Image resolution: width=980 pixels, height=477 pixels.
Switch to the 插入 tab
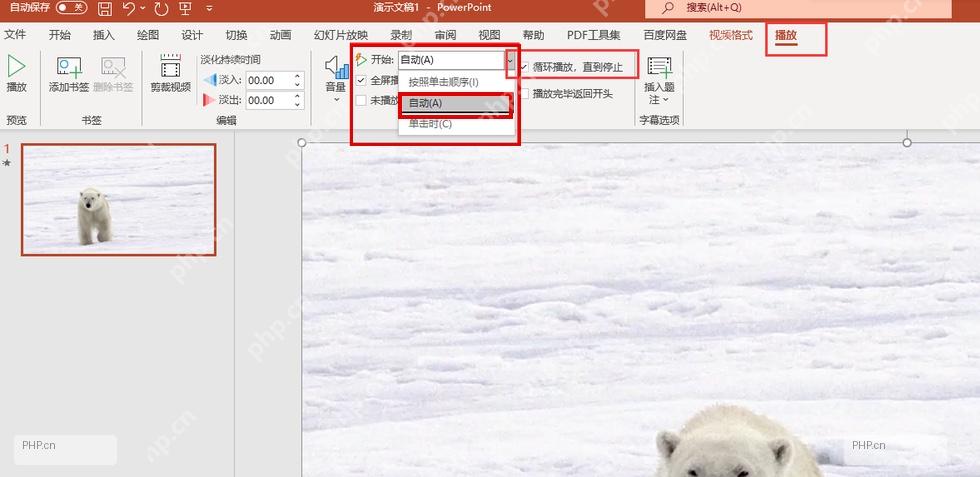(x=104, y=34)
